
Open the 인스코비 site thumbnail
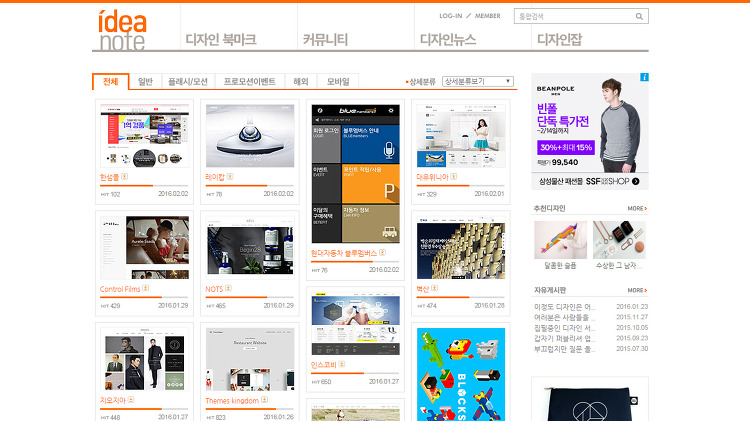[355, 323]
